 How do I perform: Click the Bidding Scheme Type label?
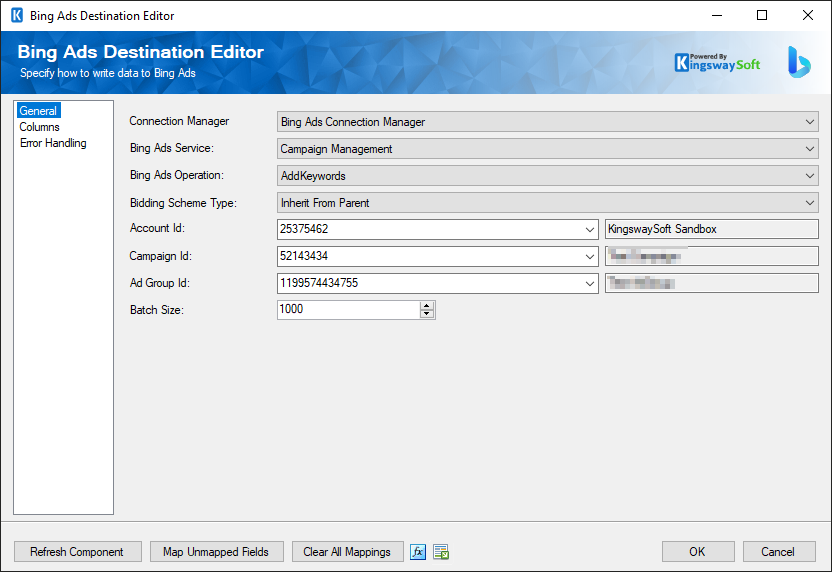click(183, 203)
